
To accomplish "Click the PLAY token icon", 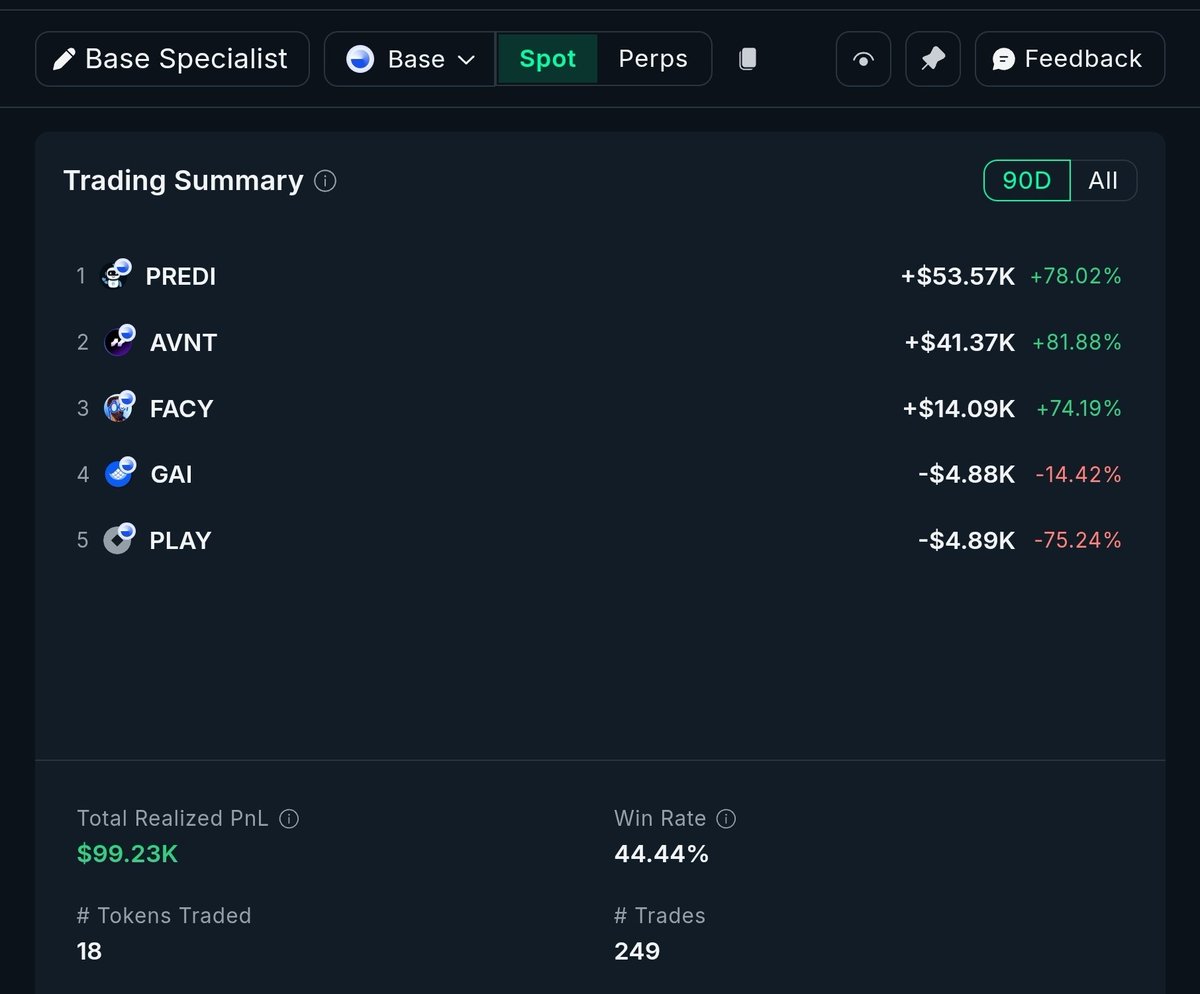I will pos(119,539).
